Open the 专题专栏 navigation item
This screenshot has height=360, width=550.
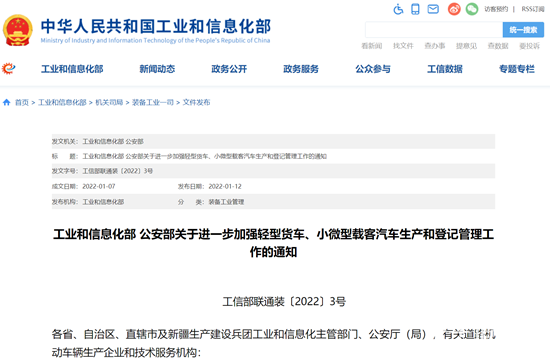tap(517, 69)
